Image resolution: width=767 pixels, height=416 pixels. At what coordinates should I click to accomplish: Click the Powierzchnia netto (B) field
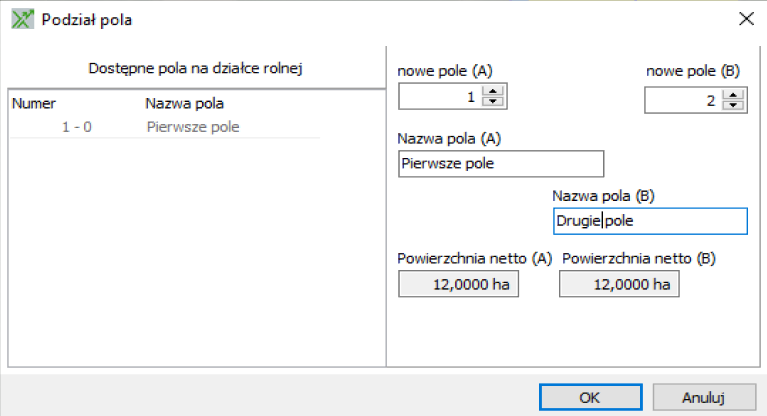pyautogui.click(x=619, y=284)
